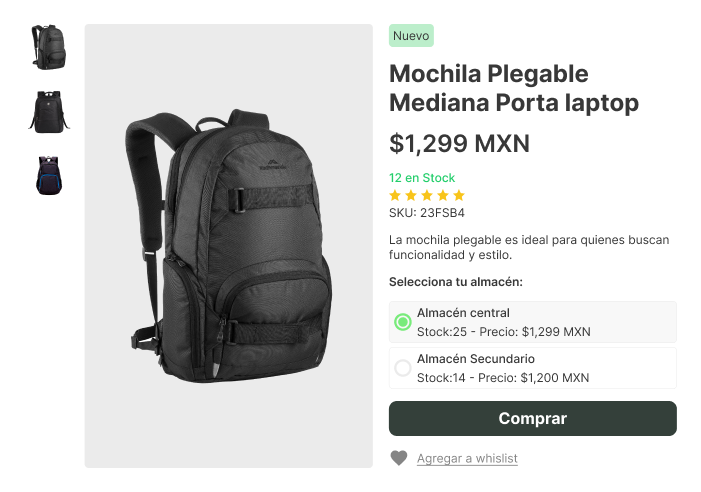Select Almacén Secundario radio button
This screenshot has height=492, width=701.
pos(403,368)
